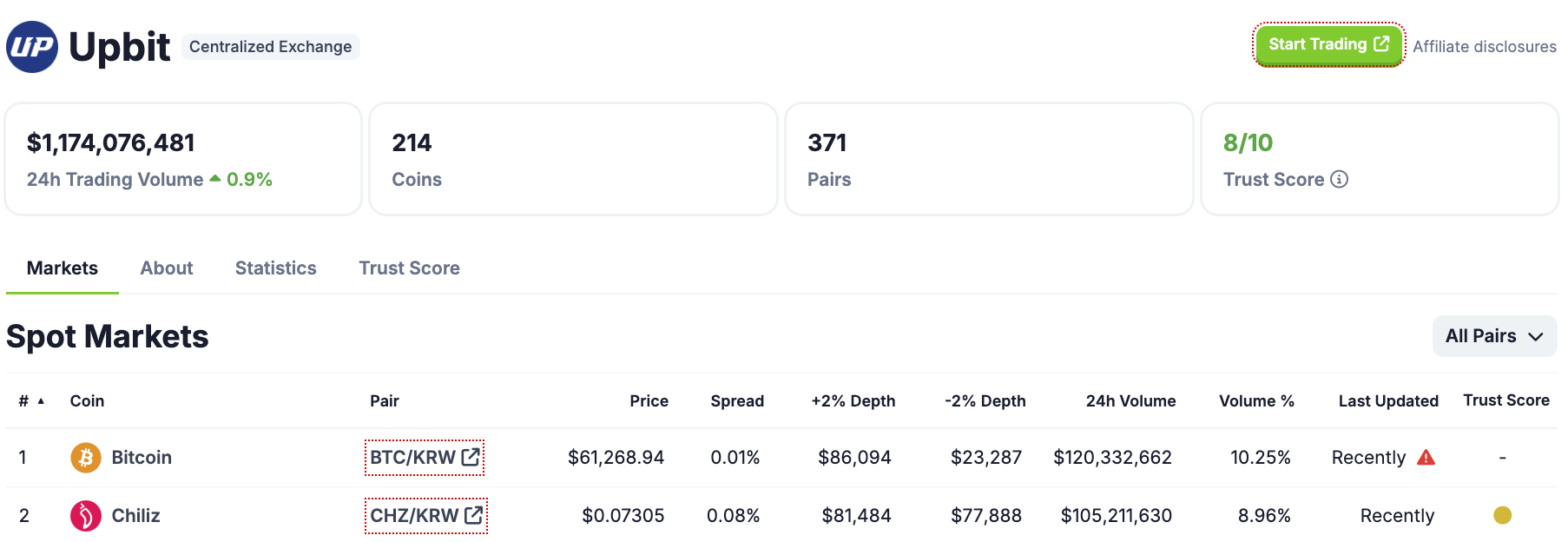
Task: Sort by the Trust Score column header
Action: click(x=1506, y=400)
